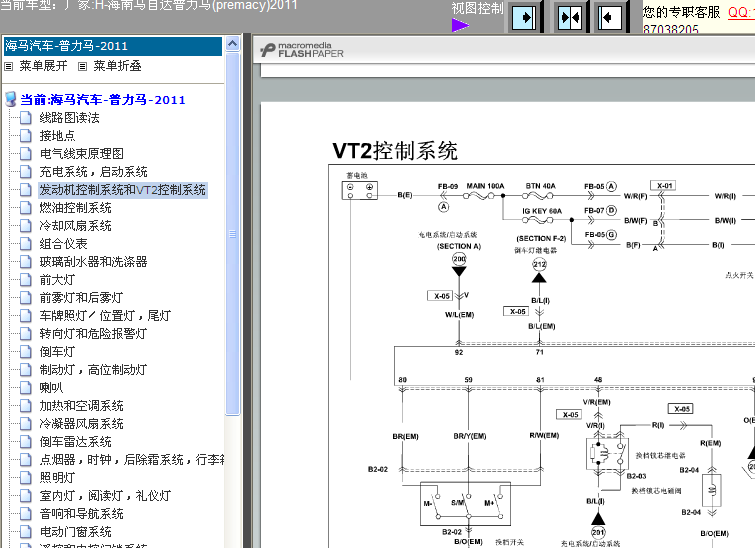Click the page icon next to 充电系统，启动系统

[26, 172]
